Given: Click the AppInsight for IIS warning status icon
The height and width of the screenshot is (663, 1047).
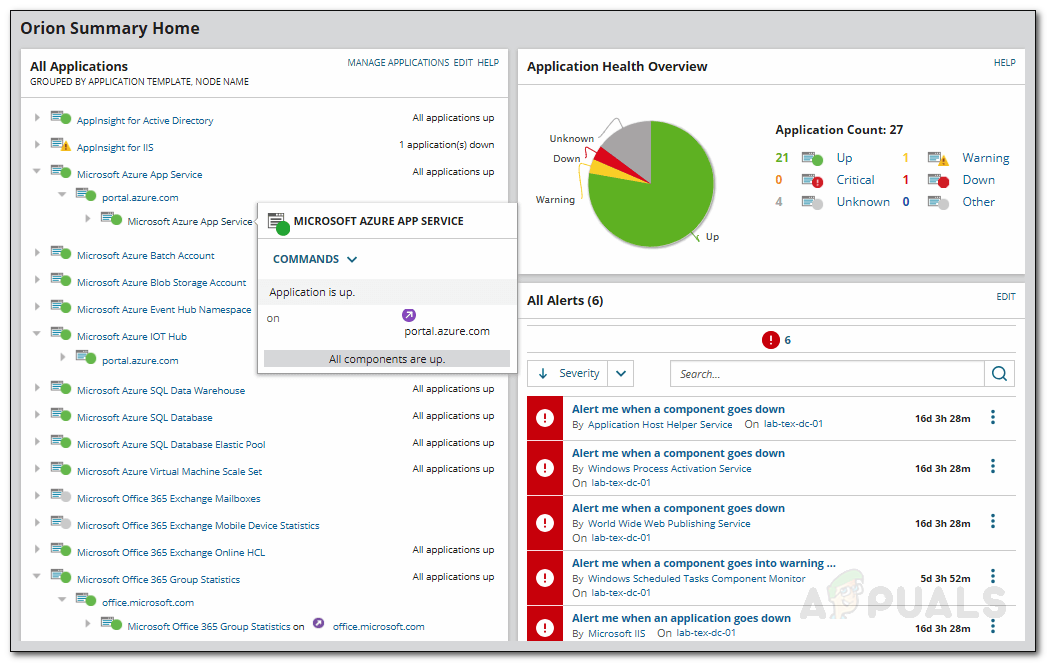Looking at the screenshot, I should tap(61, 144).
